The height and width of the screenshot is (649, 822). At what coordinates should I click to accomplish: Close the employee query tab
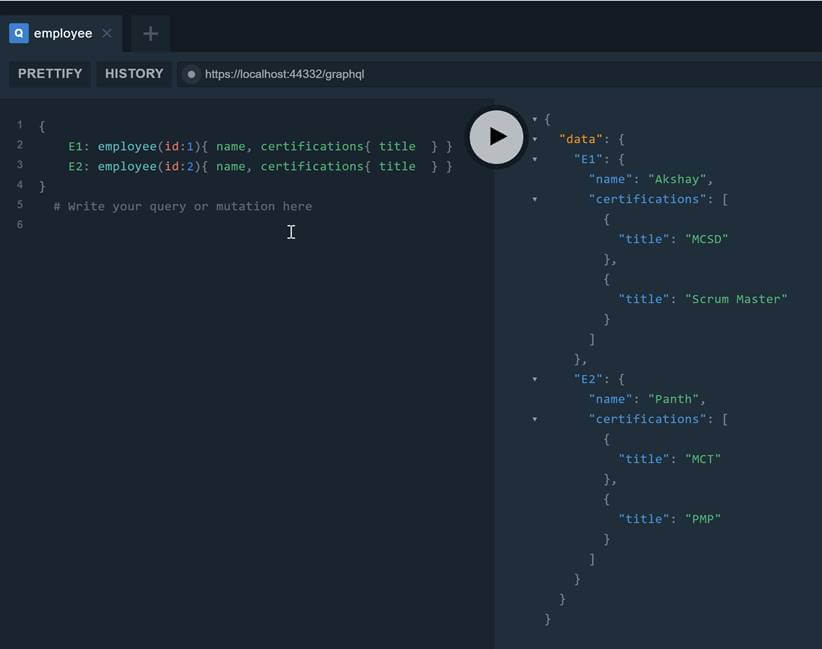106,33
